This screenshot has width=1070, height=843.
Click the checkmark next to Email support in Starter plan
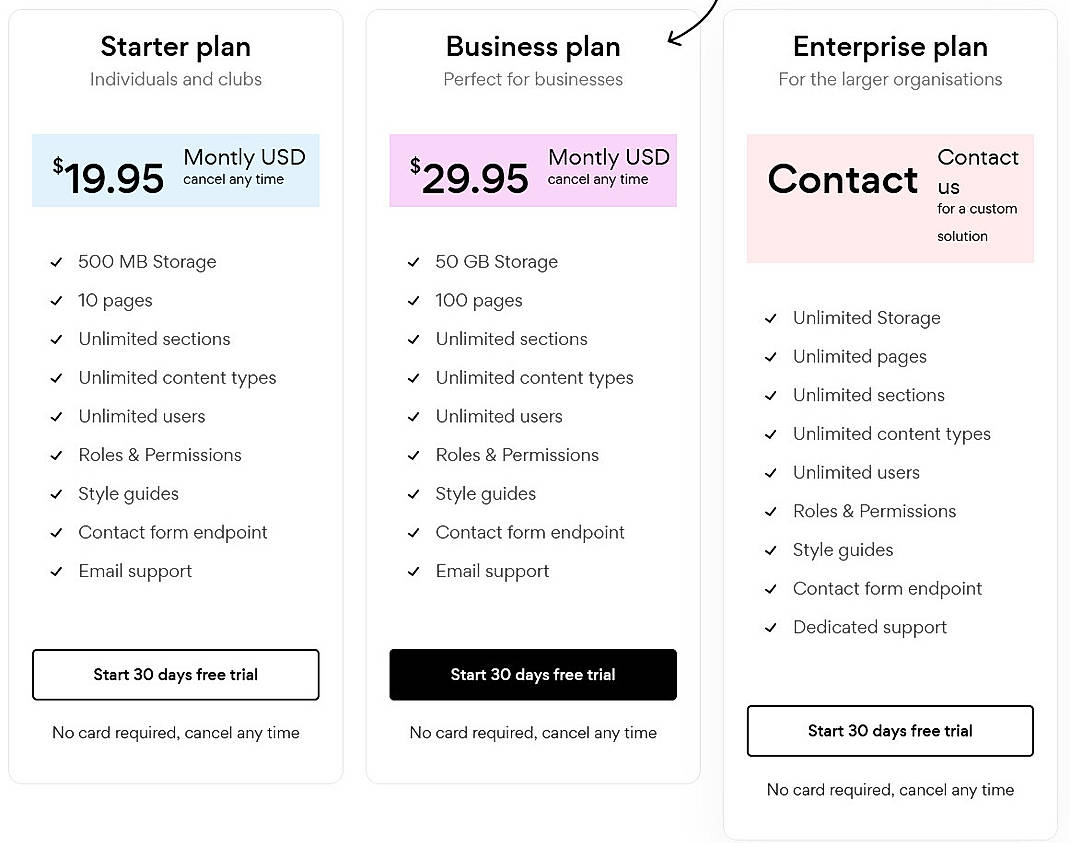click(57, 571)
